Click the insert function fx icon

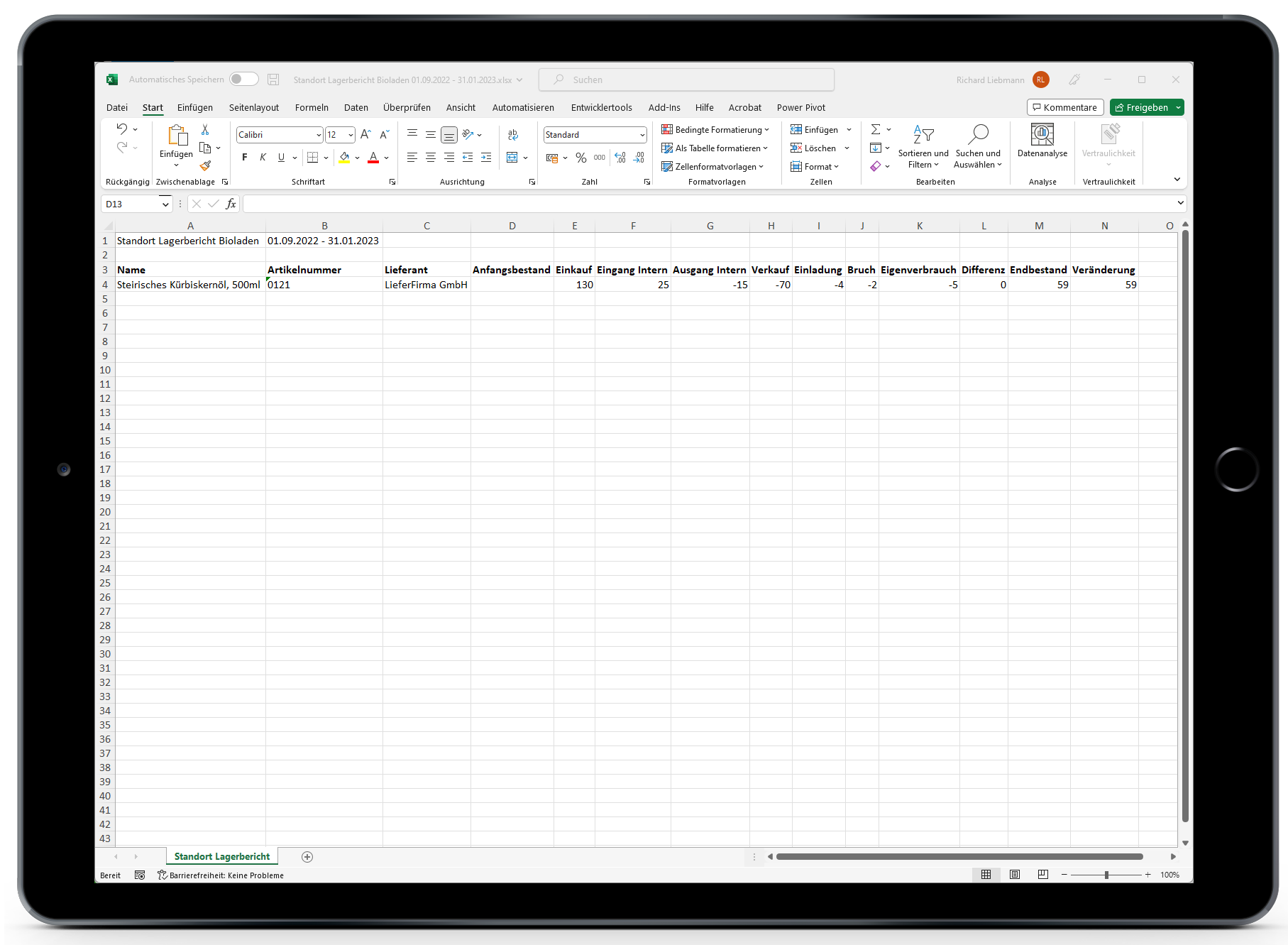click(x=231, y=204)
